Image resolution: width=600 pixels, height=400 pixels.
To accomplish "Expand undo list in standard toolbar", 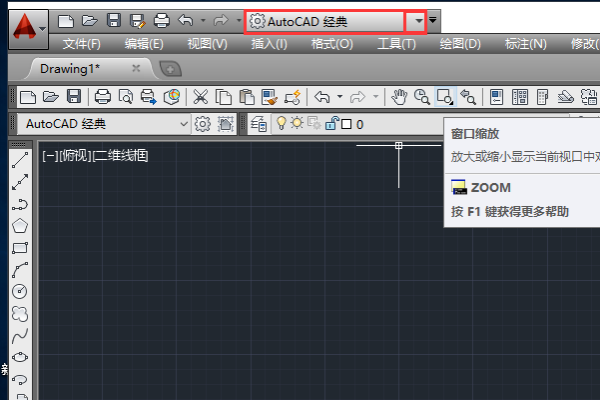I will [340, 96].
